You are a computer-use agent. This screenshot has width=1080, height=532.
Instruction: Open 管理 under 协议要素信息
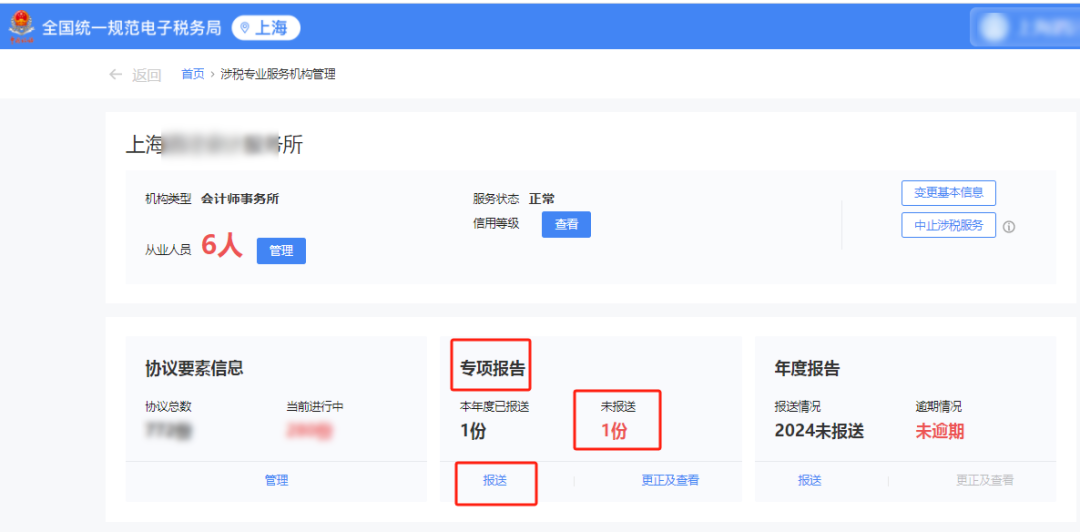276,481
